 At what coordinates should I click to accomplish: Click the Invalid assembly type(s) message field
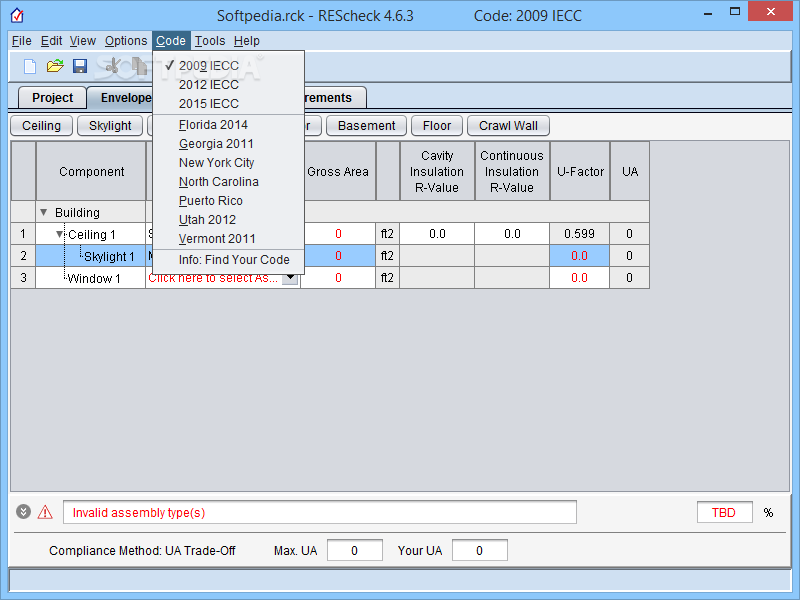click(320, 512)
